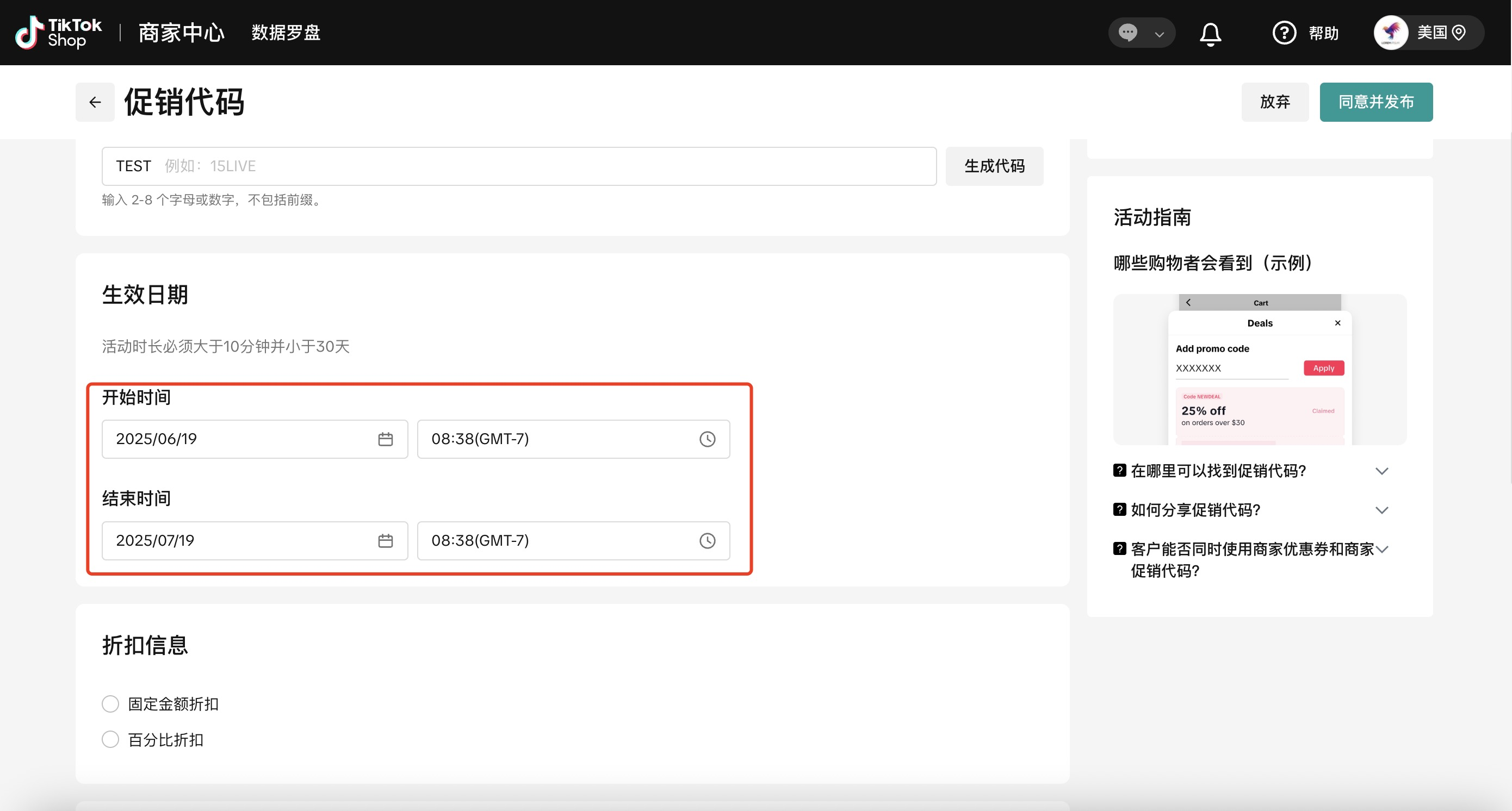Open the notification bell

pyautogui.click(x=1210, y=33)
